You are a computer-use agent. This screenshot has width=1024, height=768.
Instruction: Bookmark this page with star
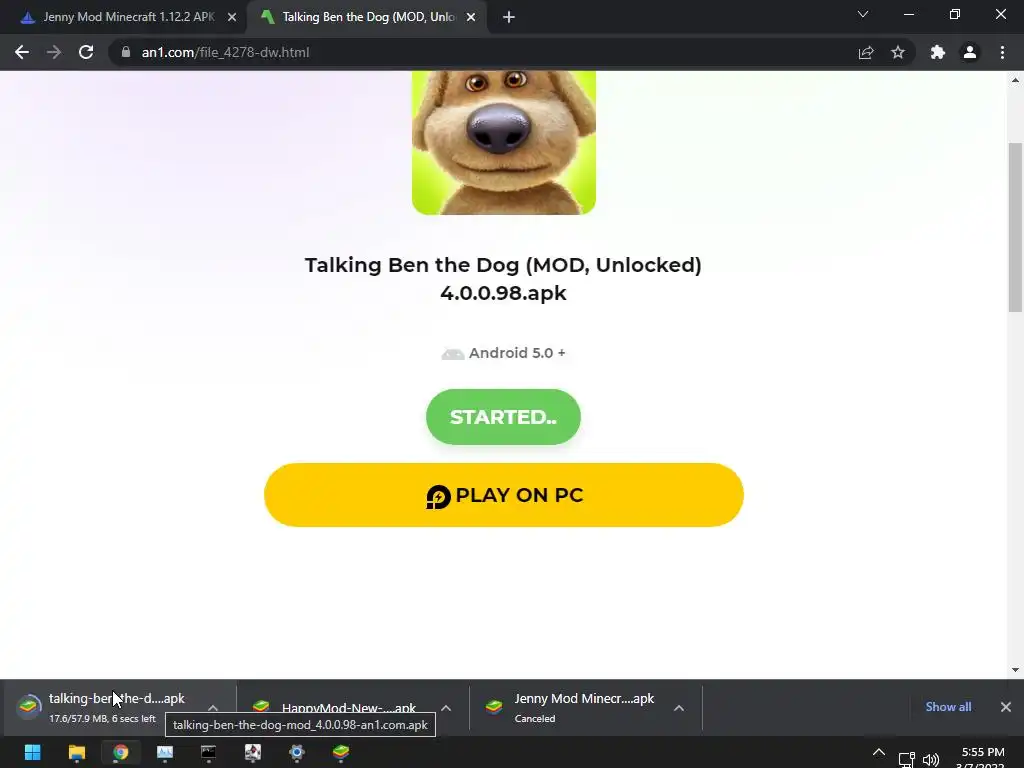click(898, 52)
